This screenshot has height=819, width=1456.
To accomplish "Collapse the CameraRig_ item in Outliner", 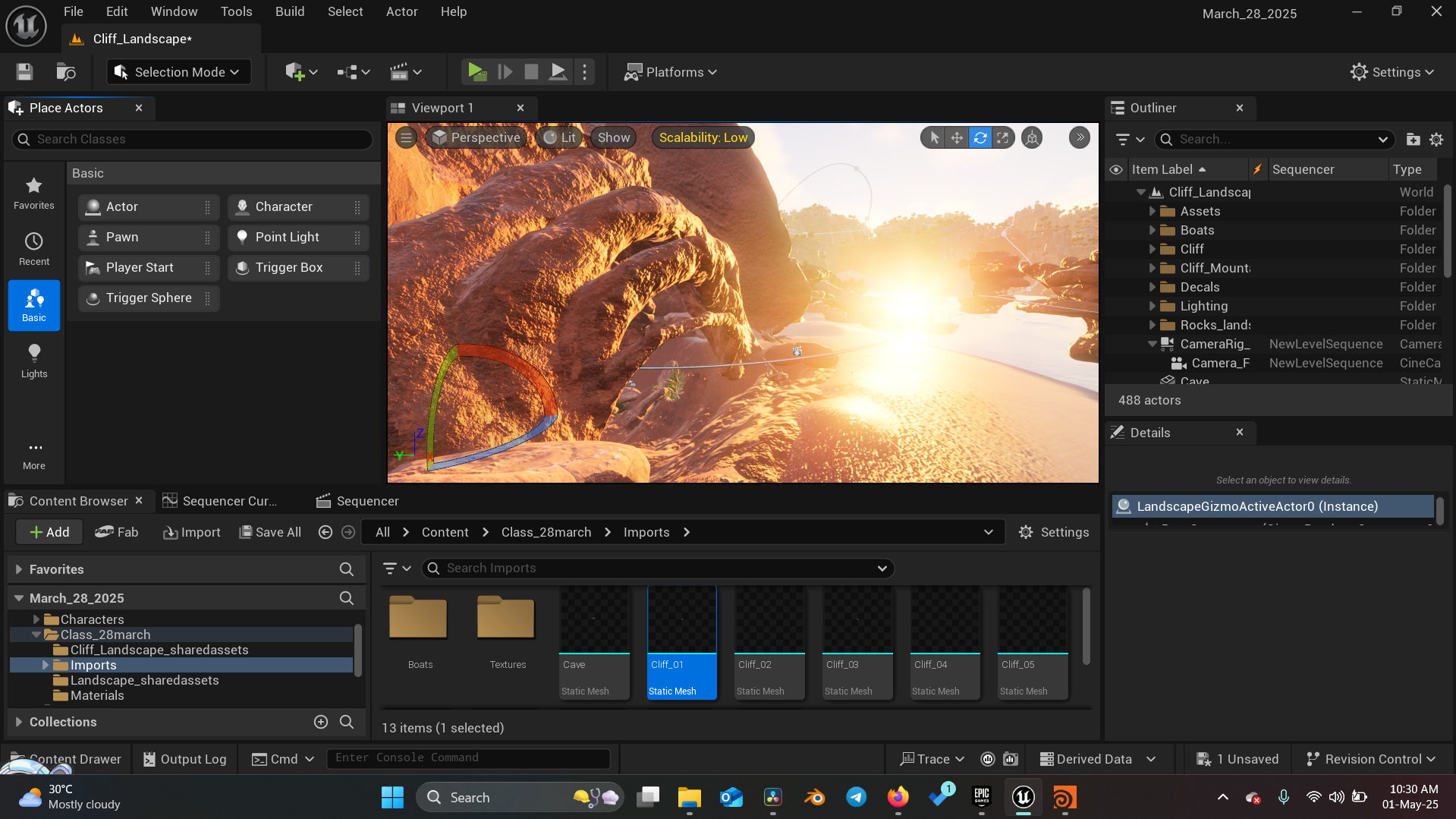I will [x=1153, y=344].
